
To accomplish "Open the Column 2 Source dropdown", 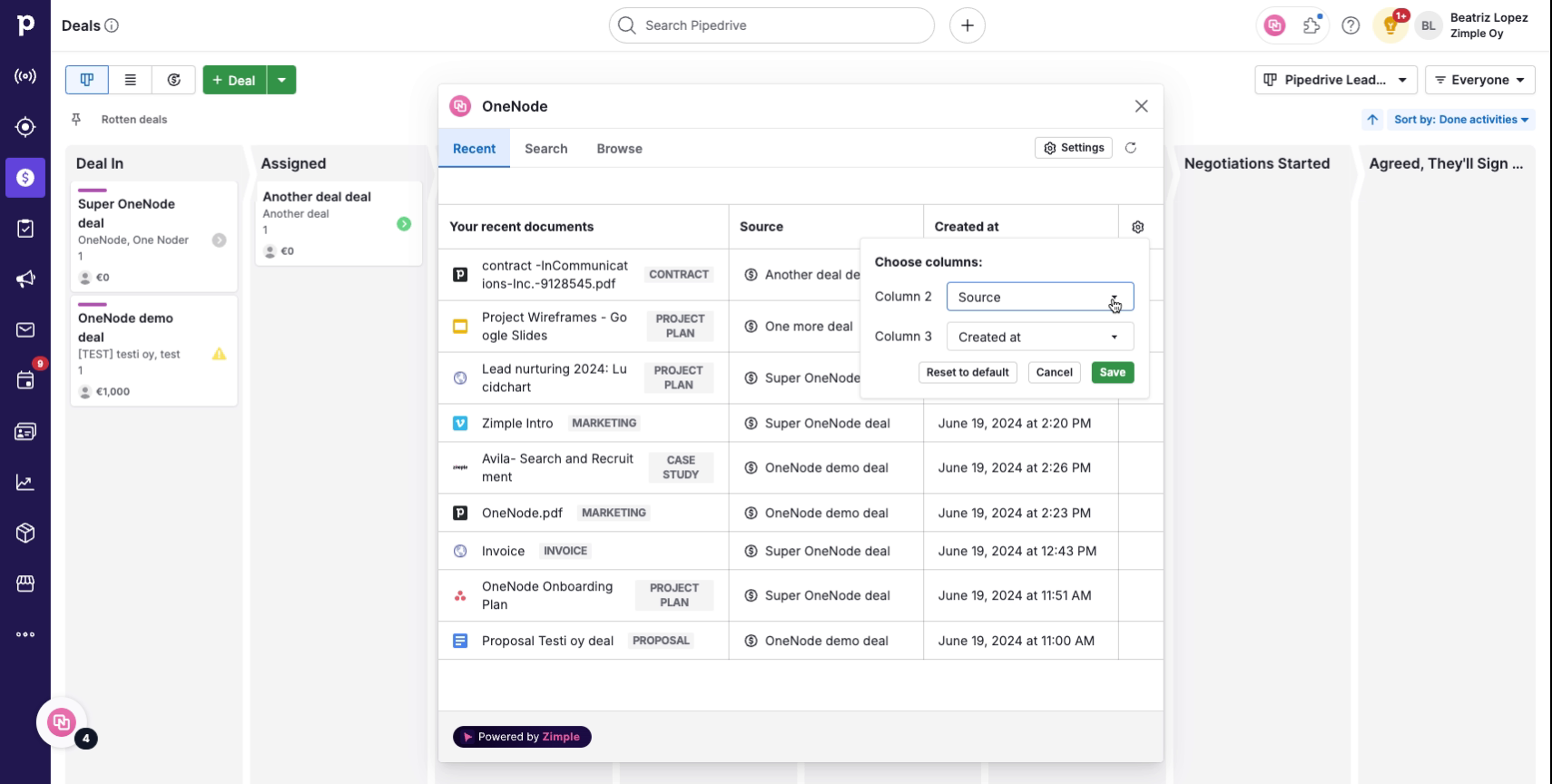I will [1040, 297].
